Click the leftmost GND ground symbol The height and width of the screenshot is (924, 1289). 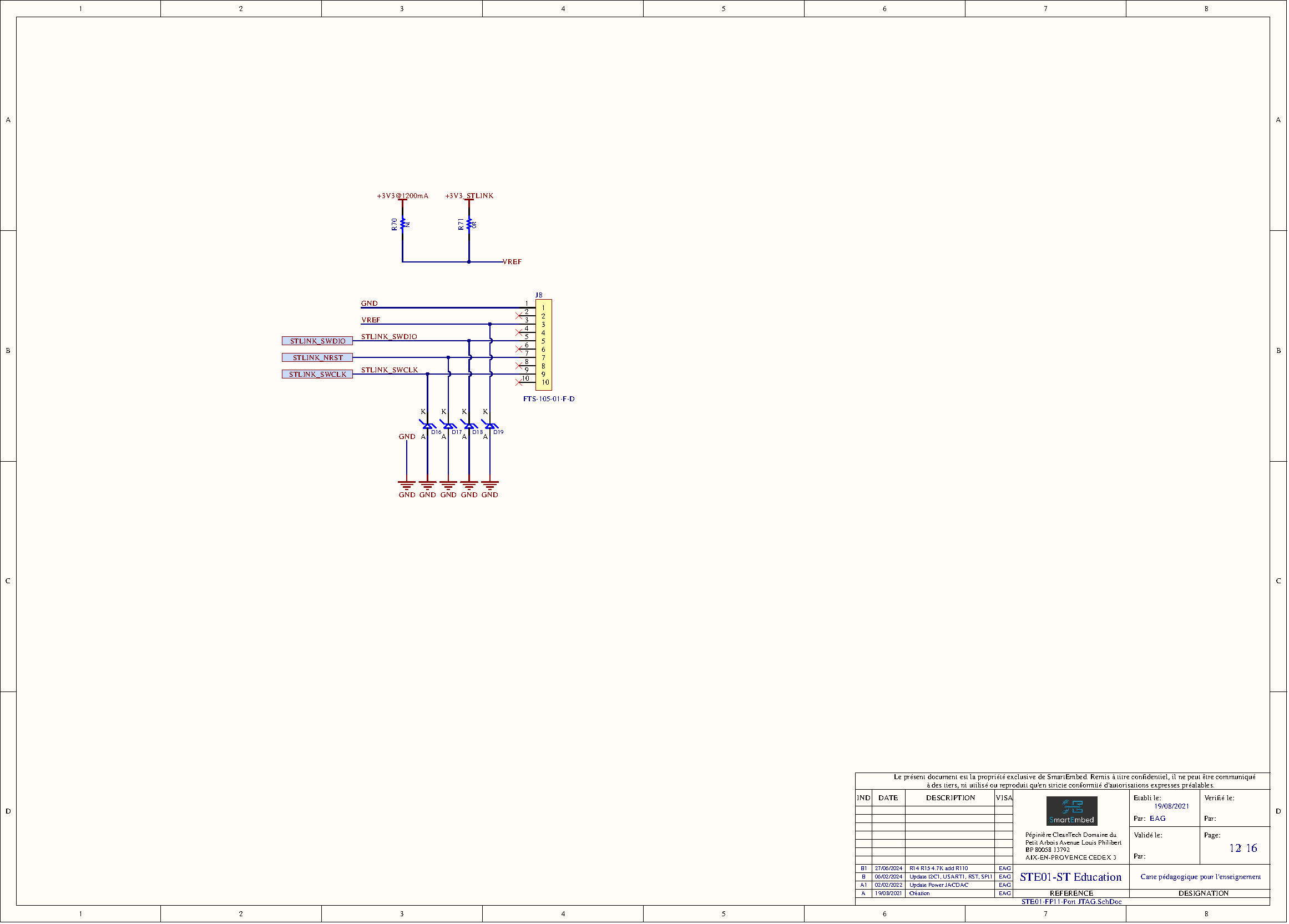point(406,484)
